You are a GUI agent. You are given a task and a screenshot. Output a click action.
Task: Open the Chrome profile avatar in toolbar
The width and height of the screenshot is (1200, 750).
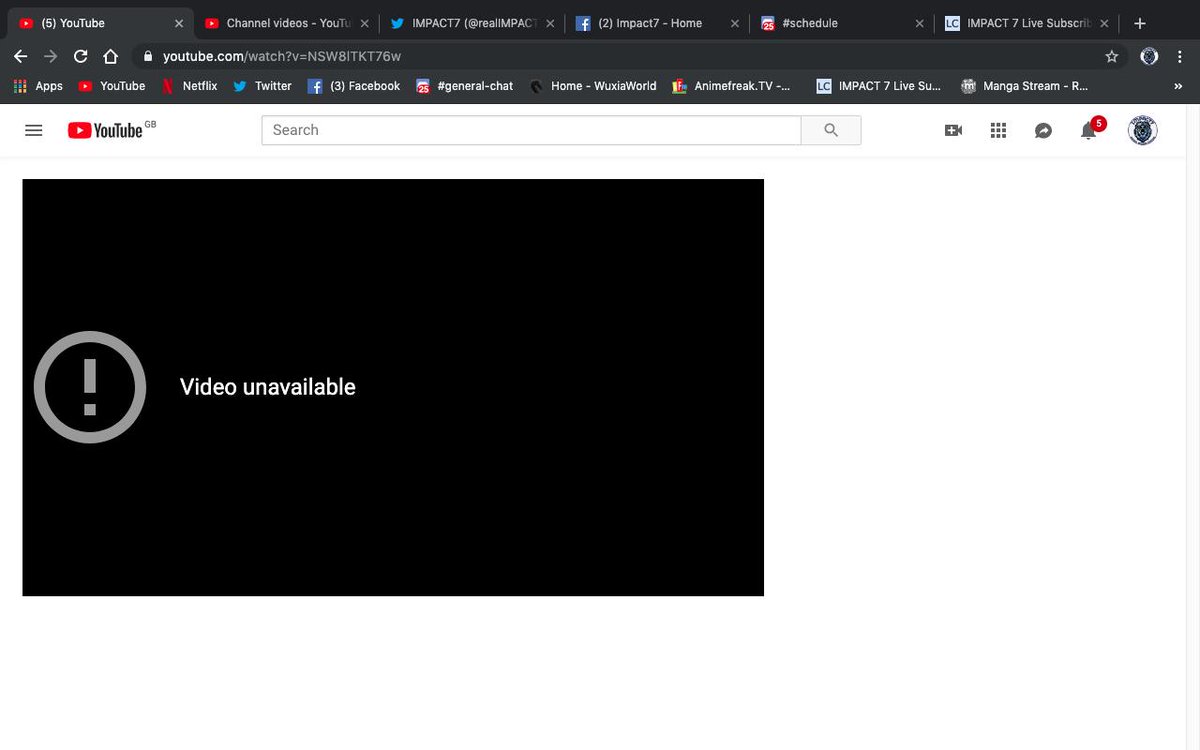point(1149,57)
